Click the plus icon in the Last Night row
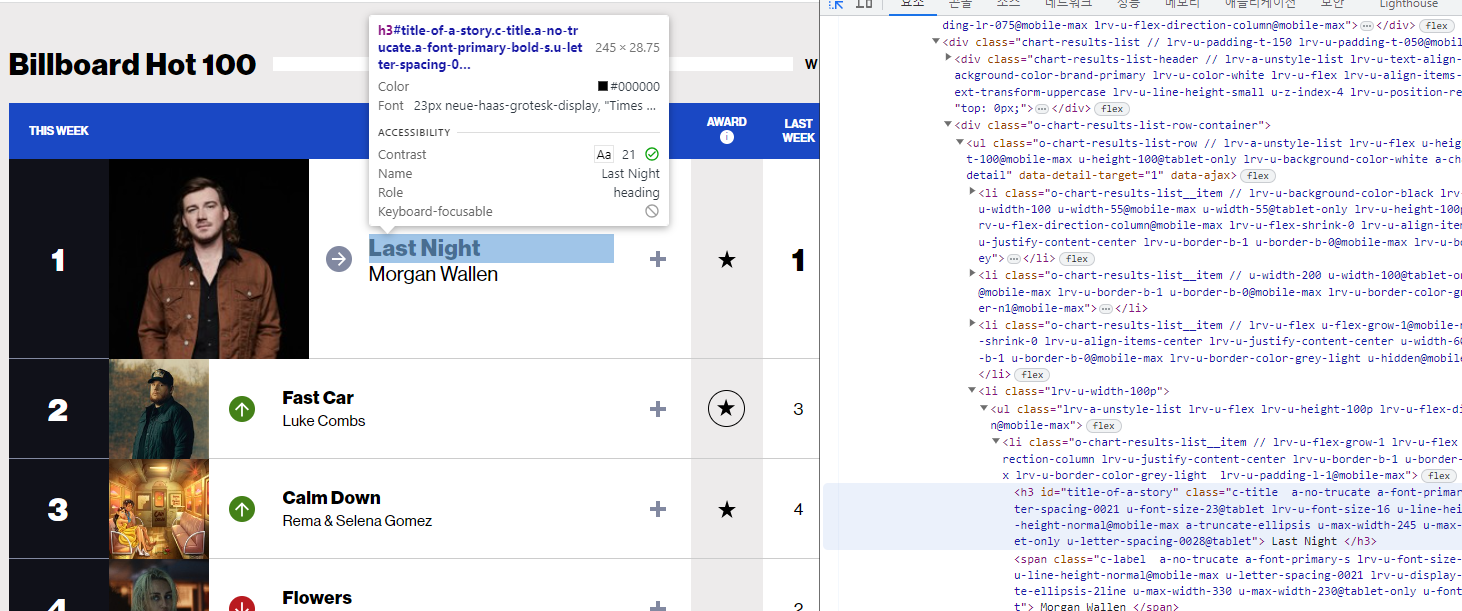1462x611 pixels. (658, 259)
